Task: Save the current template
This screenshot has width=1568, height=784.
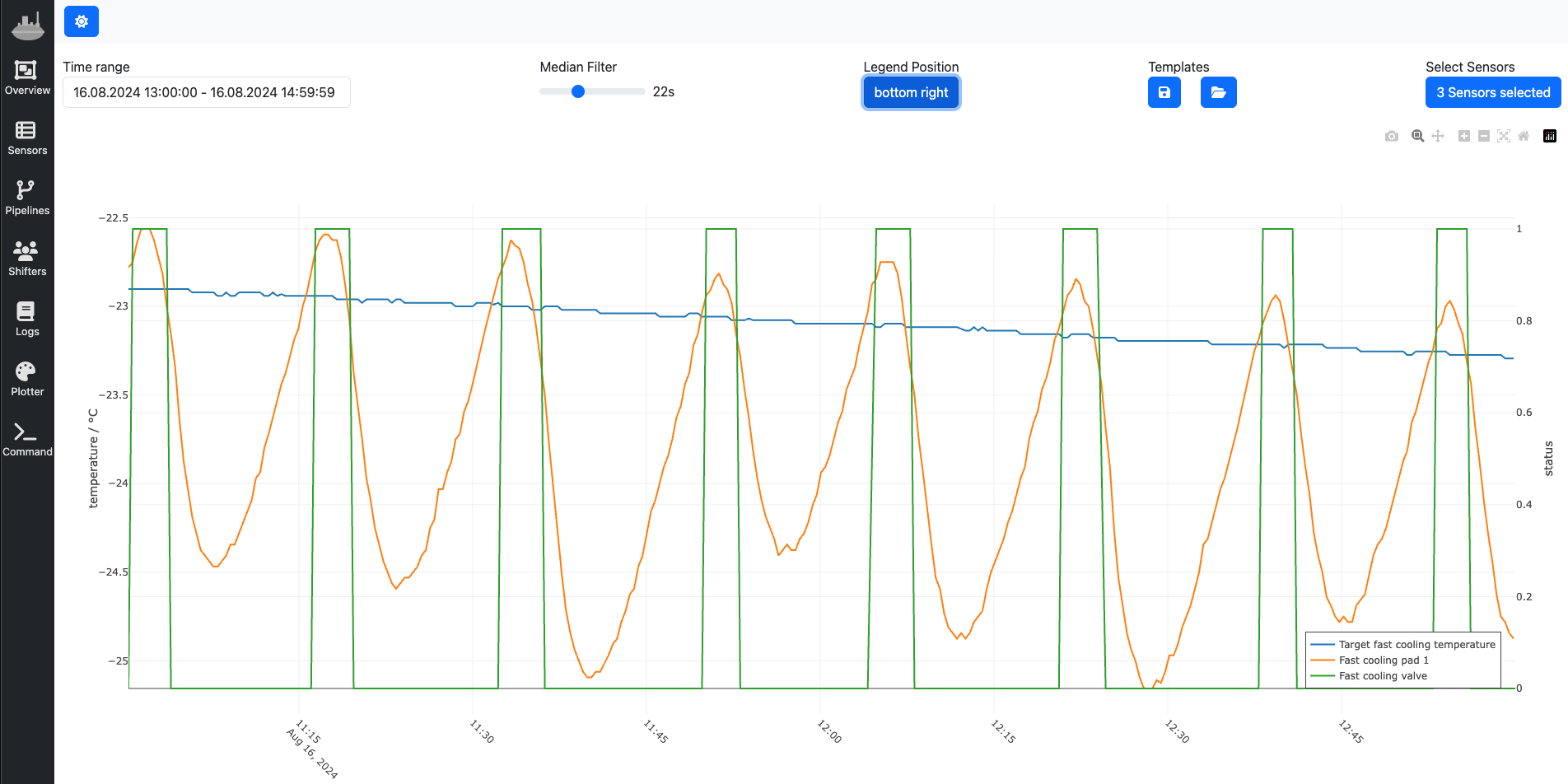Action: click(1164, 92)
